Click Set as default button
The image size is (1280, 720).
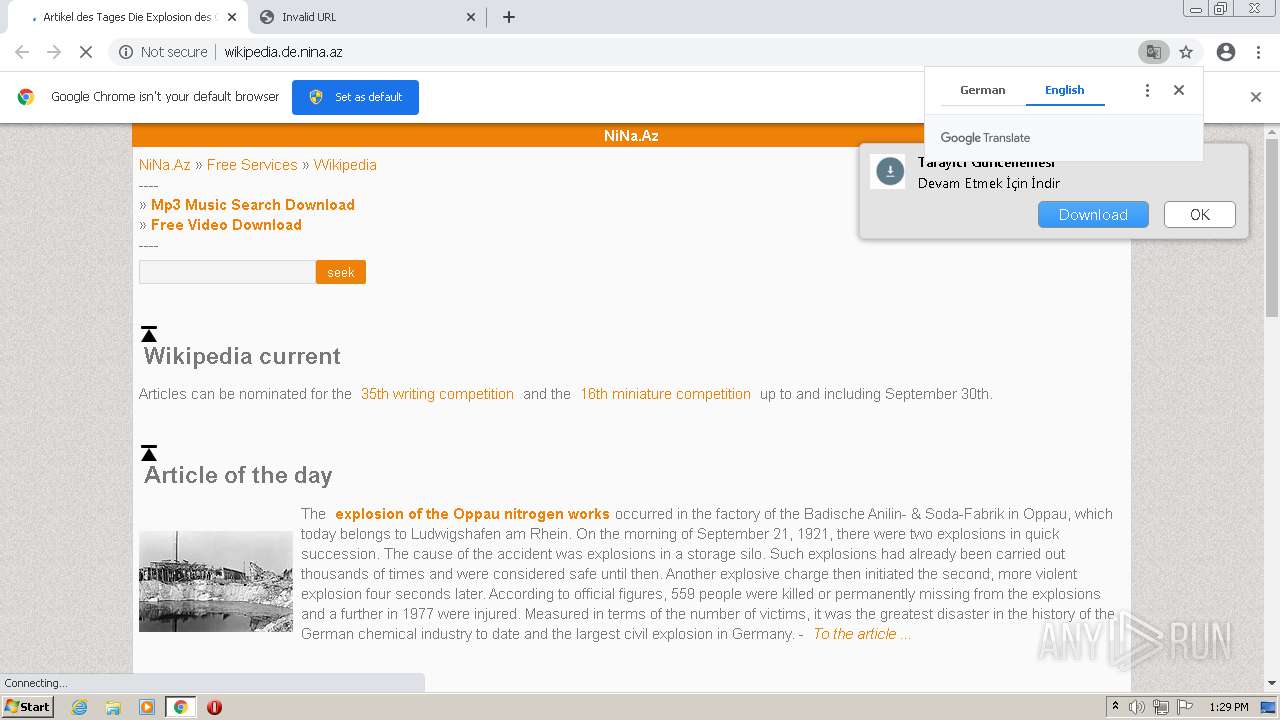coord(355,97)
